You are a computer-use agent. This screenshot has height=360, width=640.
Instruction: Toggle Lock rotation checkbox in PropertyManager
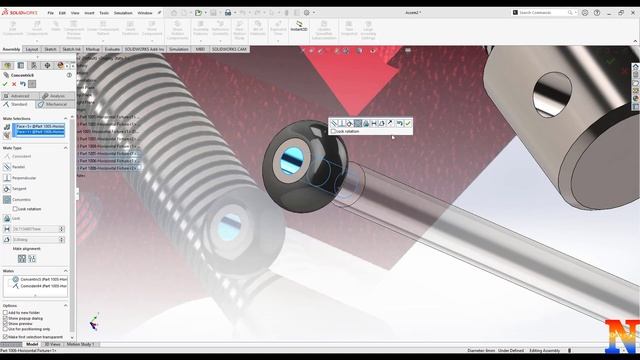click(15, 209)
